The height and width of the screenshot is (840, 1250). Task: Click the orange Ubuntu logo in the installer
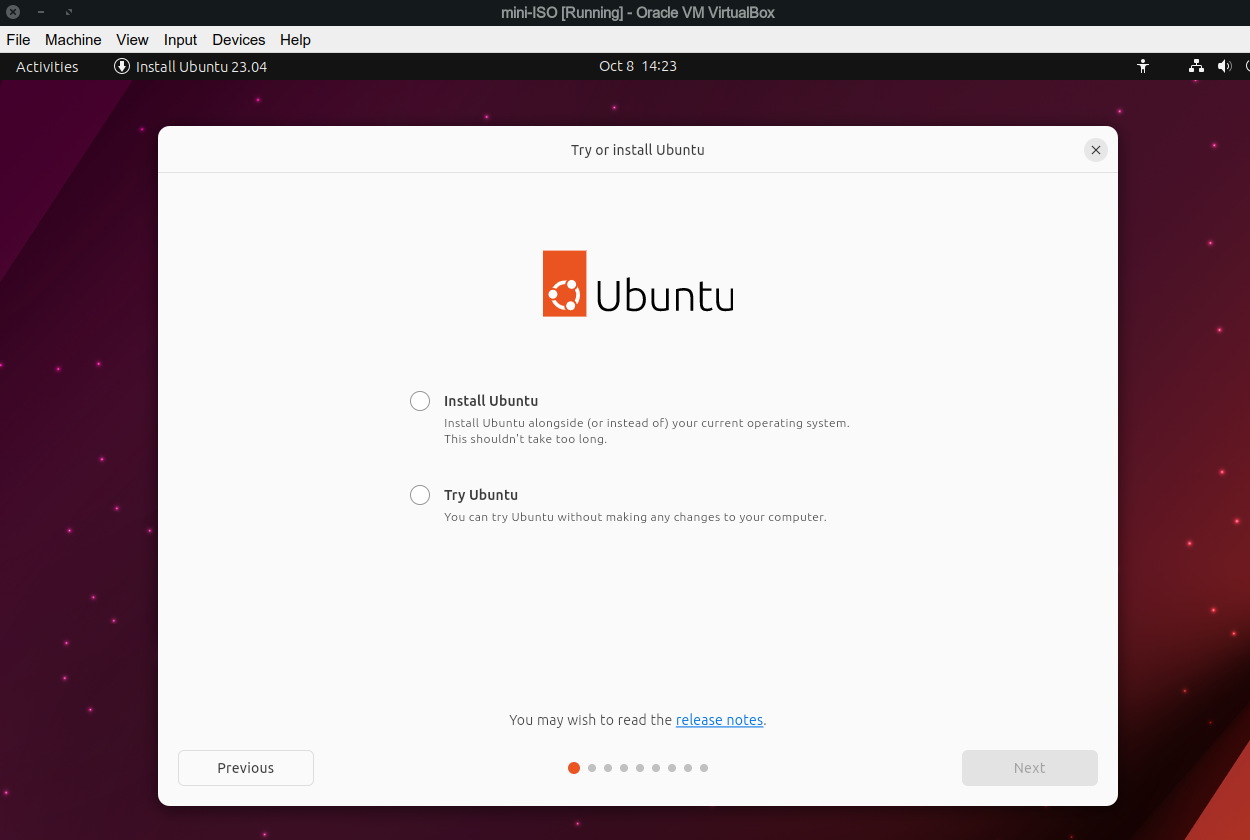point(563,283)
